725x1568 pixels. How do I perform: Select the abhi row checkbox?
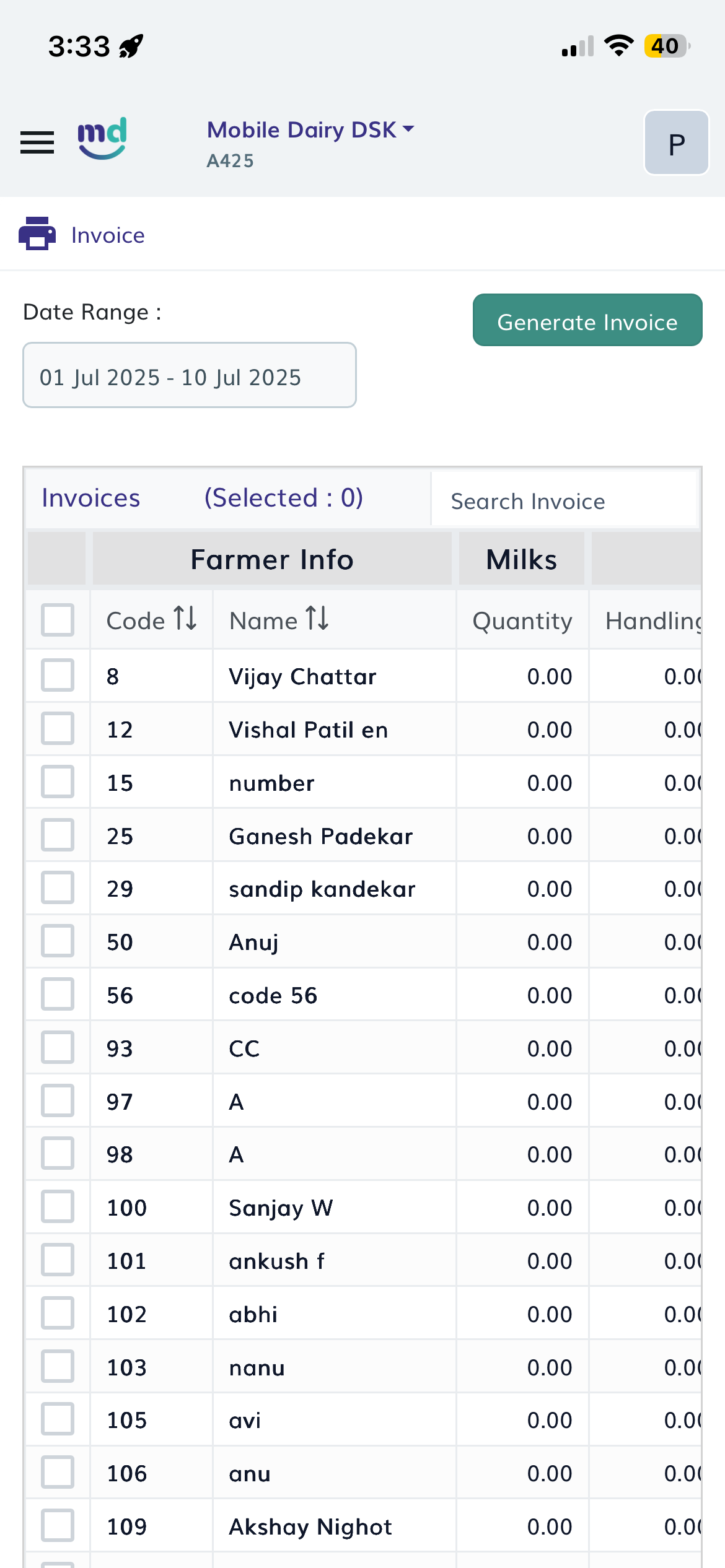point(58,1313)
